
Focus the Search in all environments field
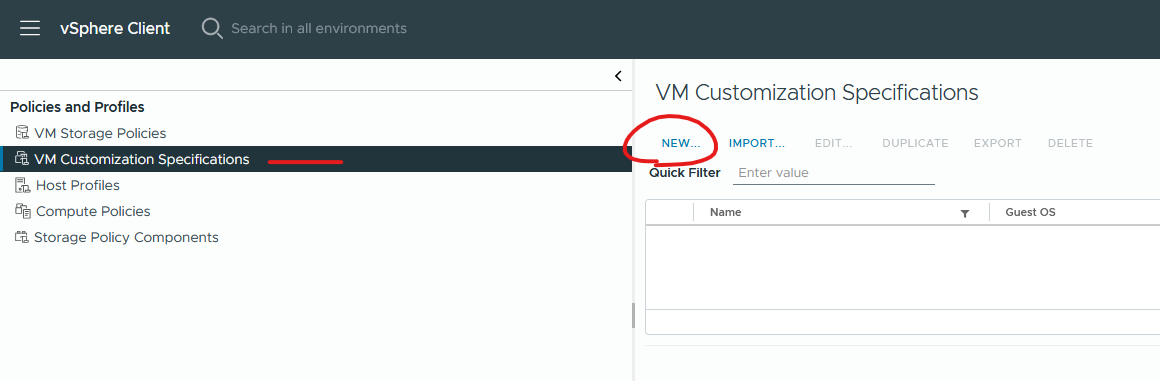[319, 29]
